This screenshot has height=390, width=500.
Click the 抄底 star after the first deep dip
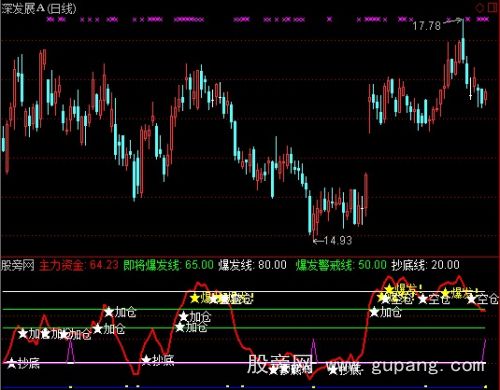click(x=146, y=360)
